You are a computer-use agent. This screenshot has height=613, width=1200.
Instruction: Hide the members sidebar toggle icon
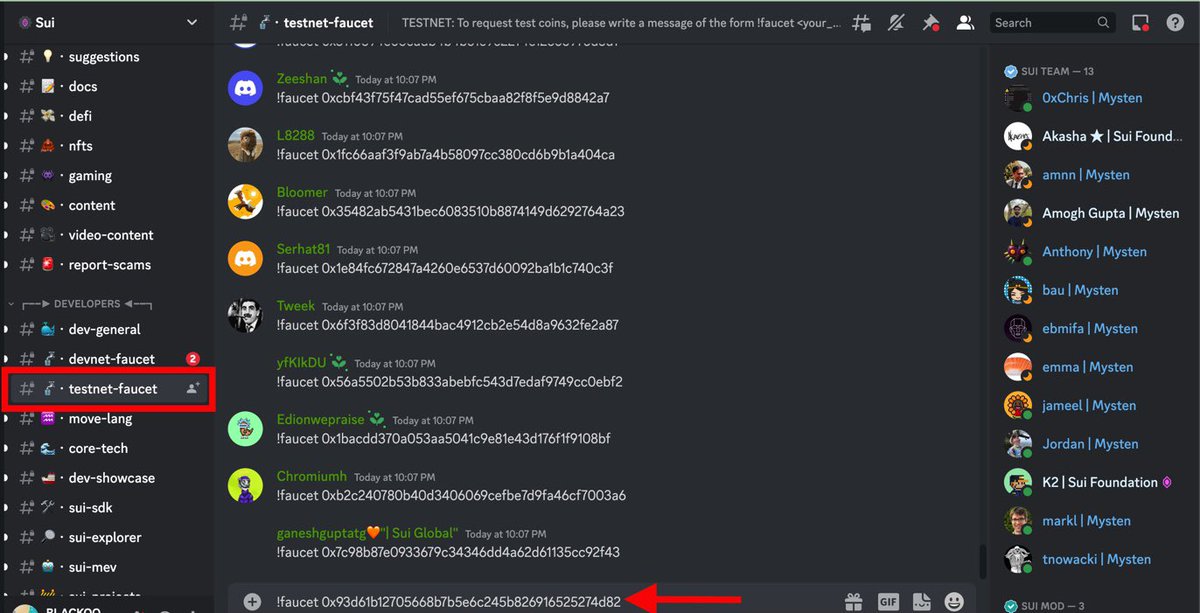click(x=964, y=22)
